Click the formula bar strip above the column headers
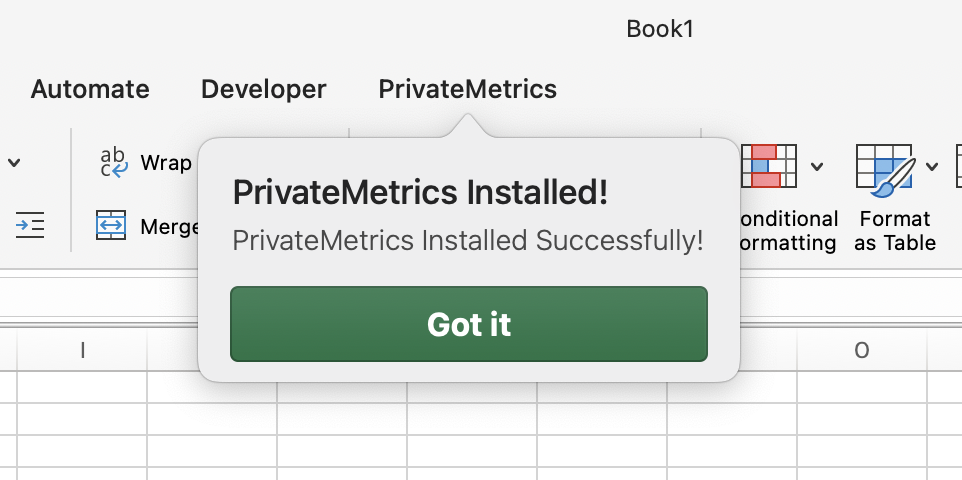The height and width of the screenshot is (480, 962). coord(100,297)
